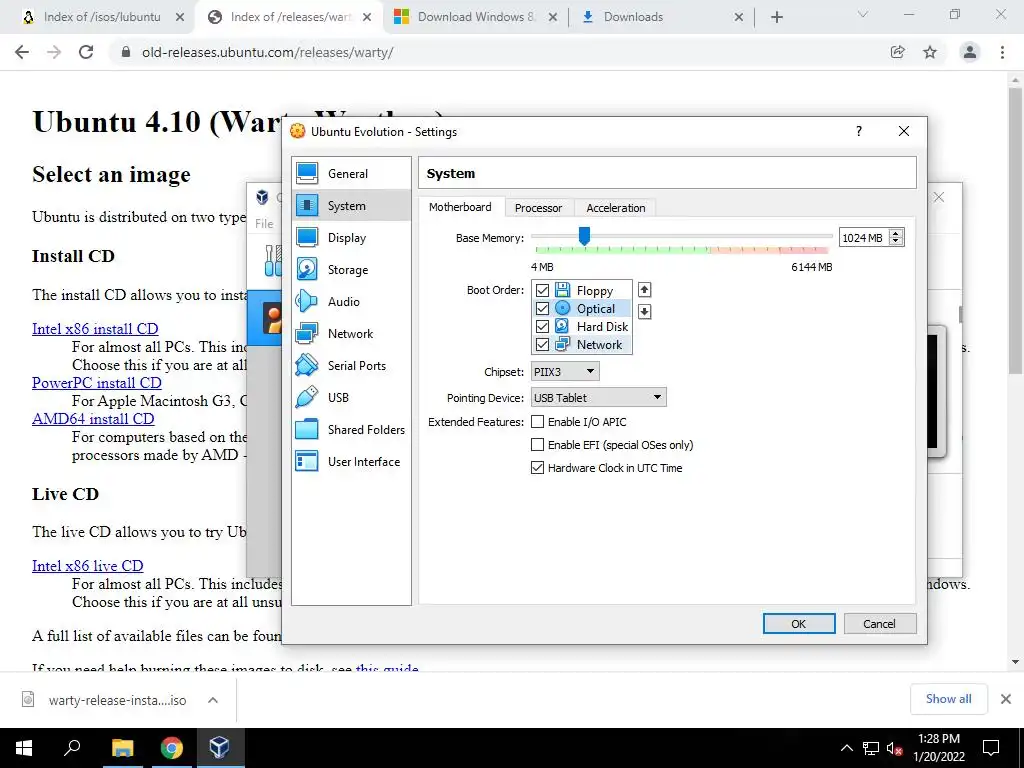Click the System chip icon in sidebar
This screenshot has height=768, width=1024.
[x=307, y=206]
